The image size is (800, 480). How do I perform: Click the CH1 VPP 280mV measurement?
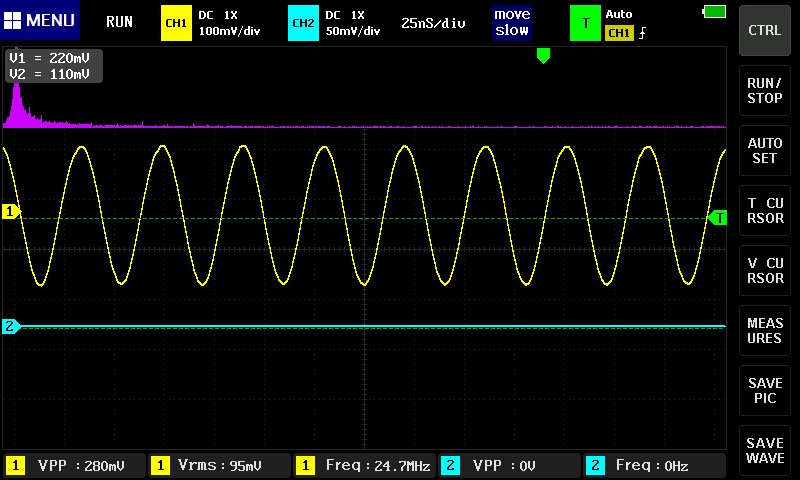click(74, 465)
